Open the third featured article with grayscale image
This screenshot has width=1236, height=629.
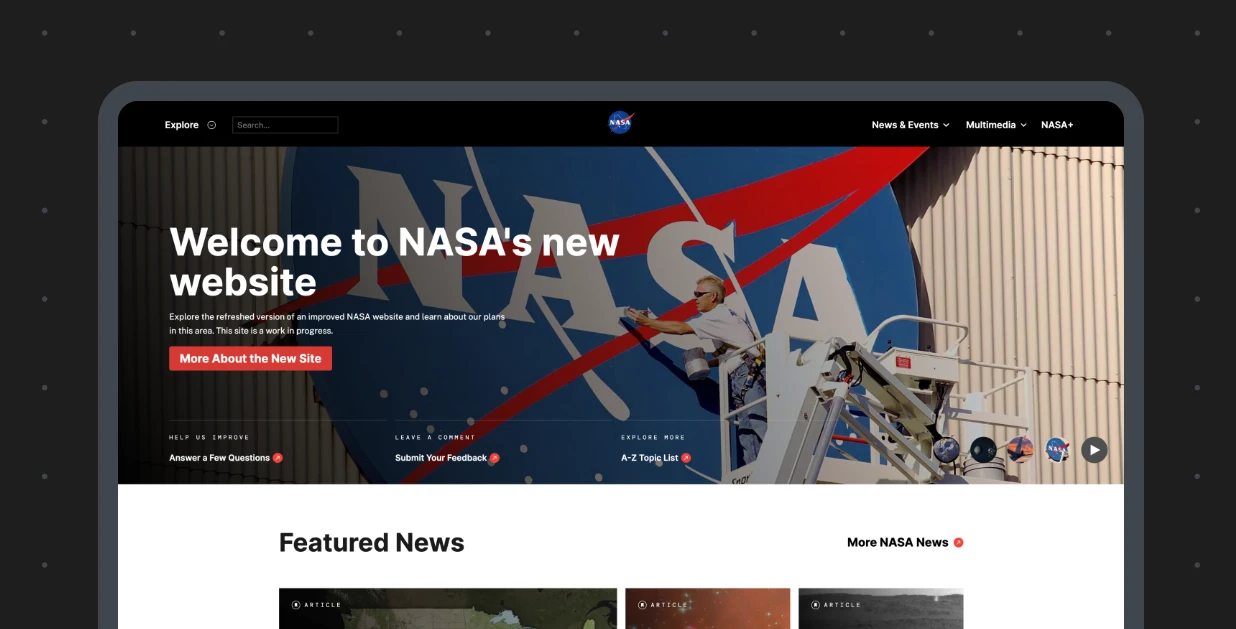click(881, 608)
